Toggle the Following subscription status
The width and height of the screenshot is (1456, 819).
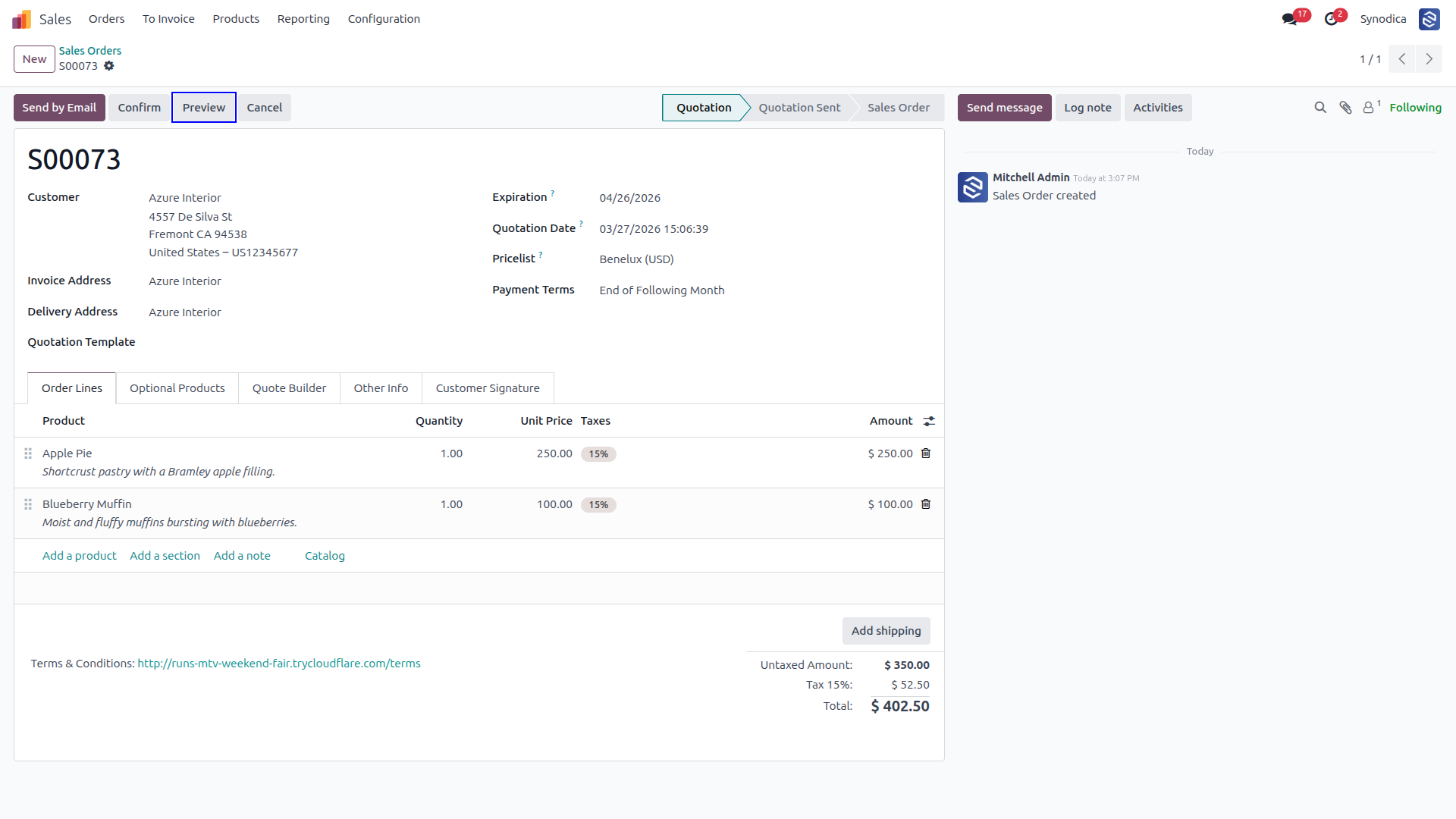[x=1415, y=108]
